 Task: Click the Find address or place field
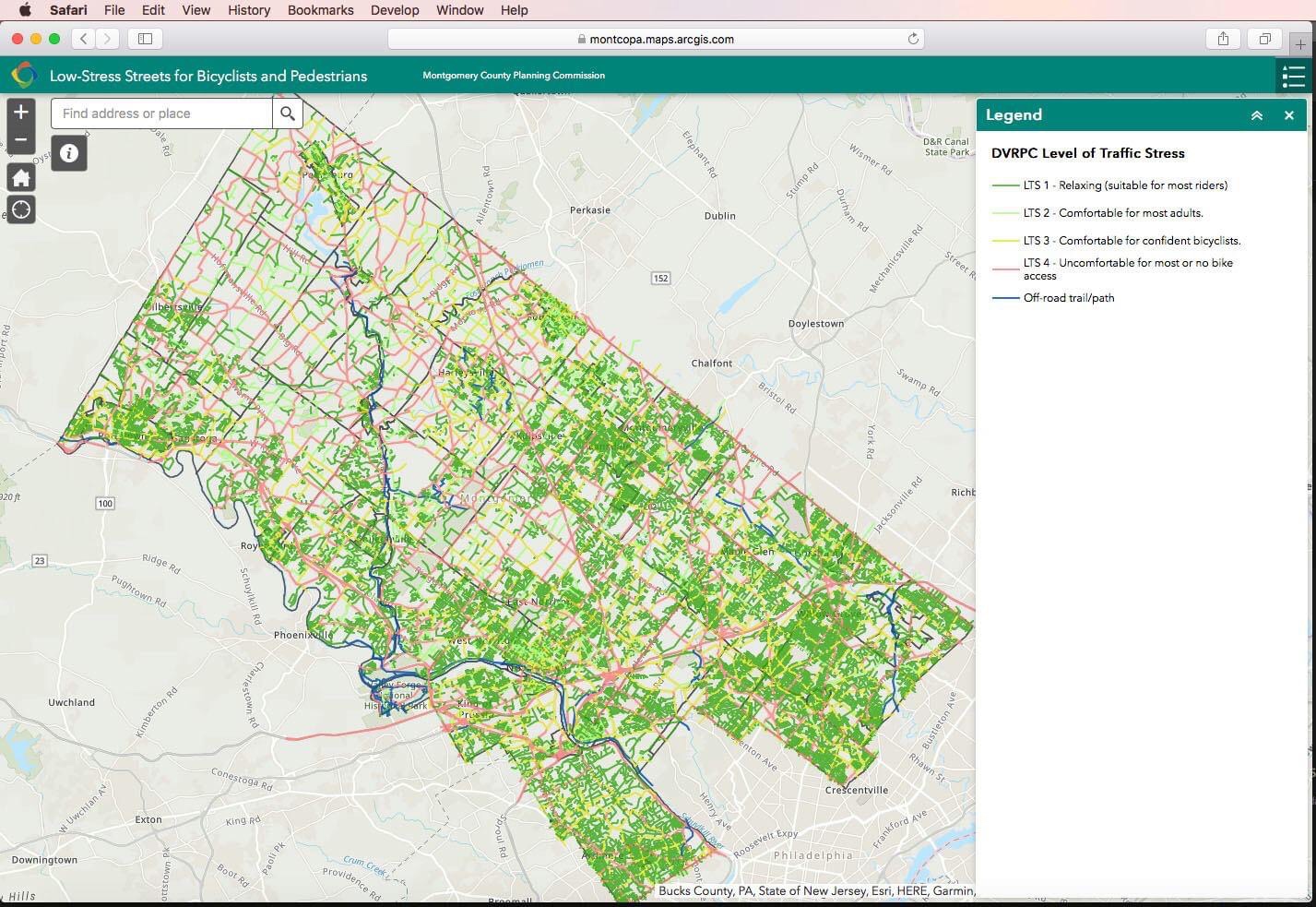[162, 113]
